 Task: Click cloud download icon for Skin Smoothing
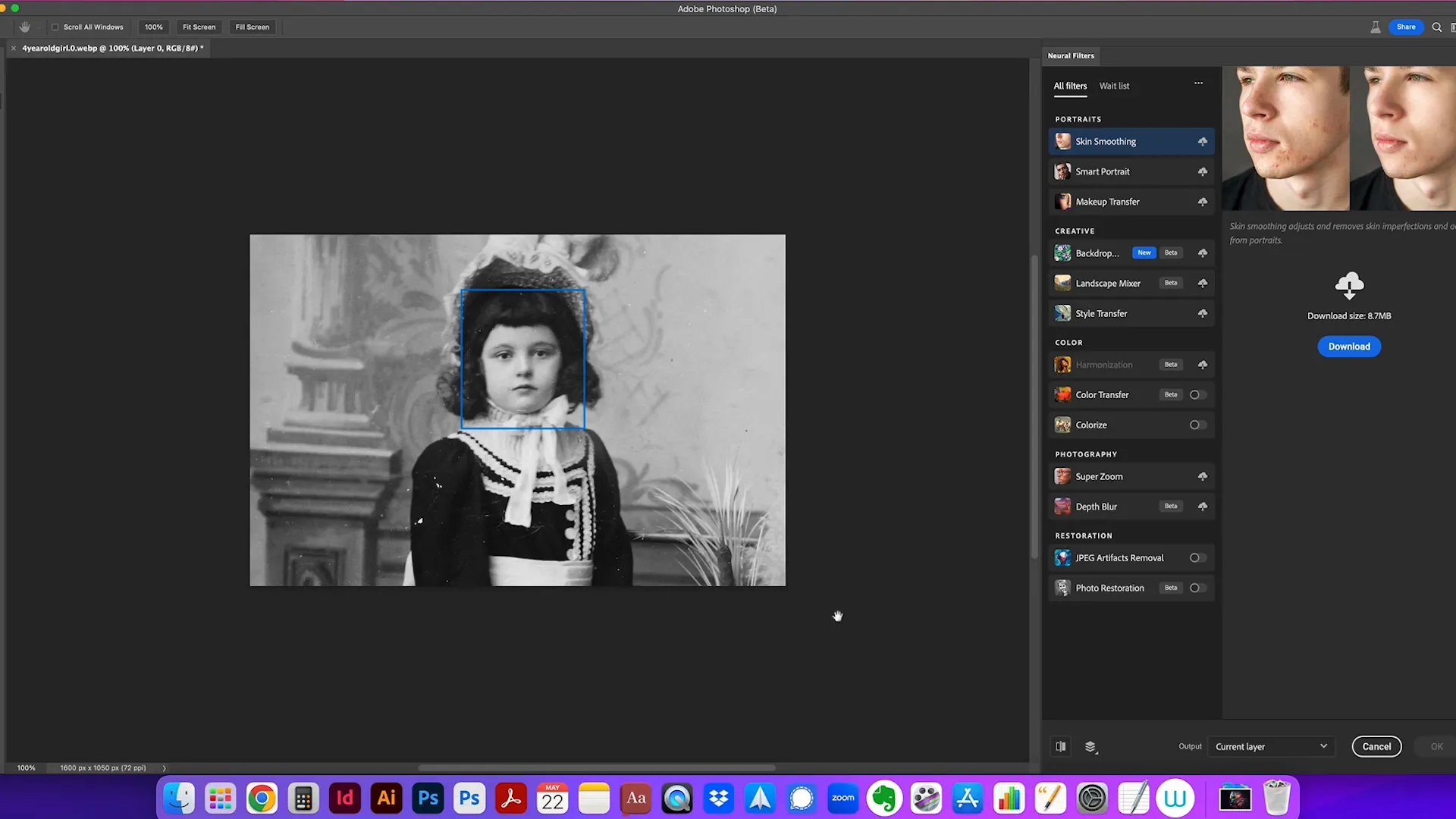click(1202, 142)
